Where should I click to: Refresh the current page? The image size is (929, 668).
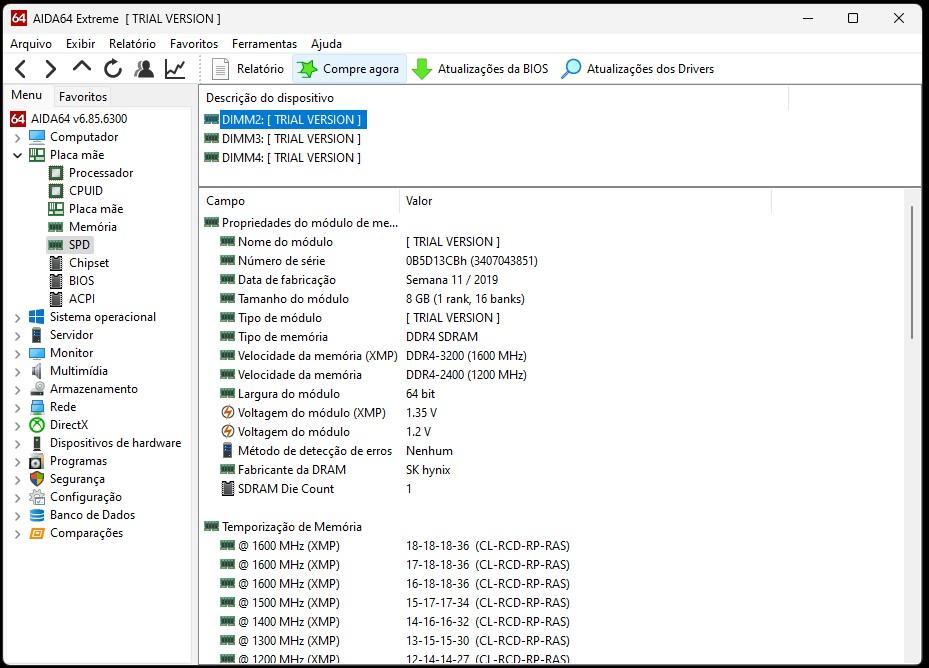pos(113,69)
